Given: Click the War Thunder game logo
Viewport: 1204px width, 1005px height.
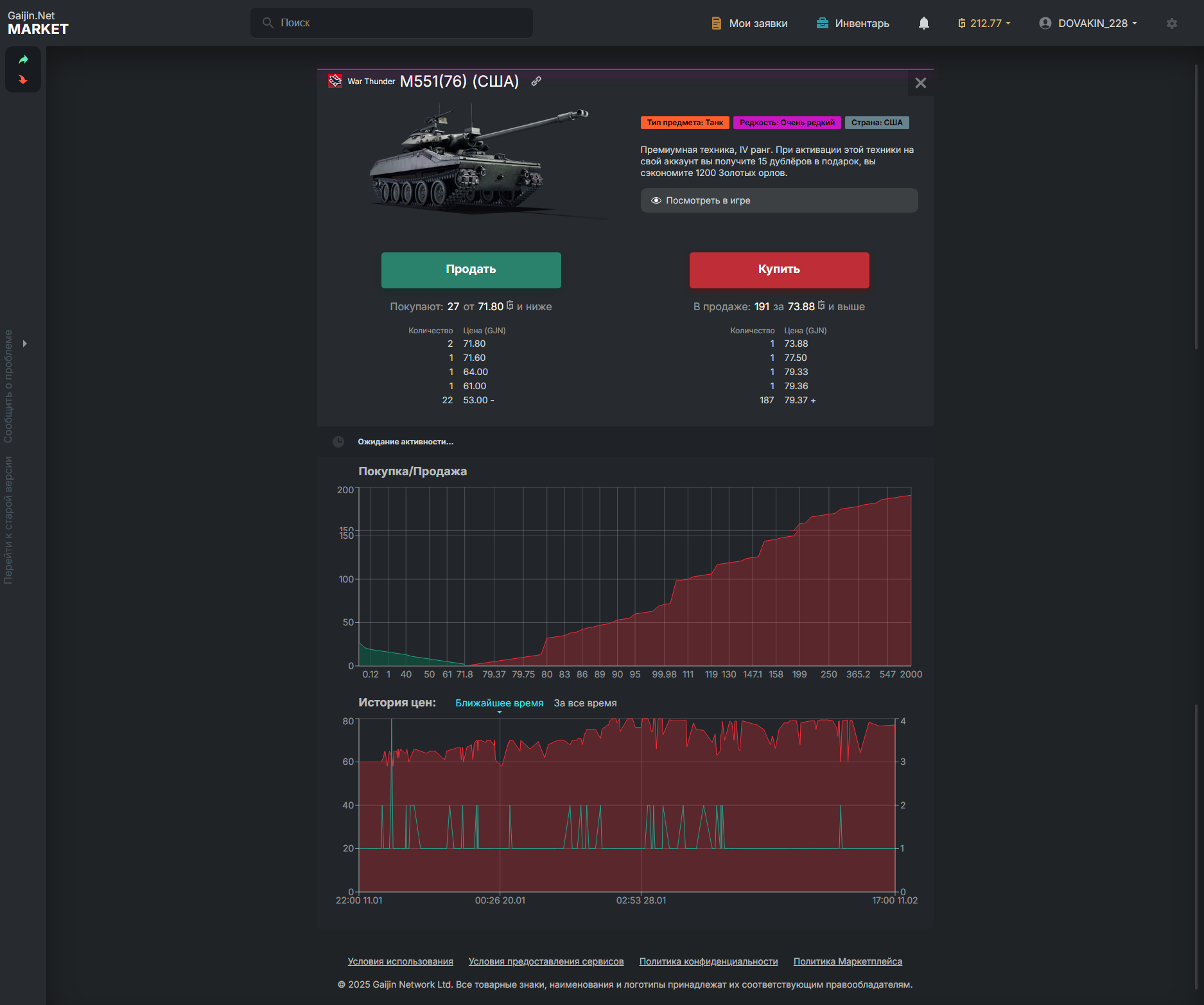Looking at the screenshot, I should click(x=335, y=81).
